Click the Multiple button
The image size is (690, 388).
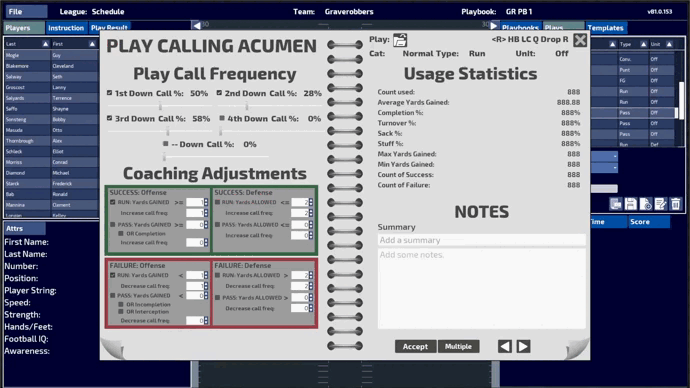coord(458,347)
